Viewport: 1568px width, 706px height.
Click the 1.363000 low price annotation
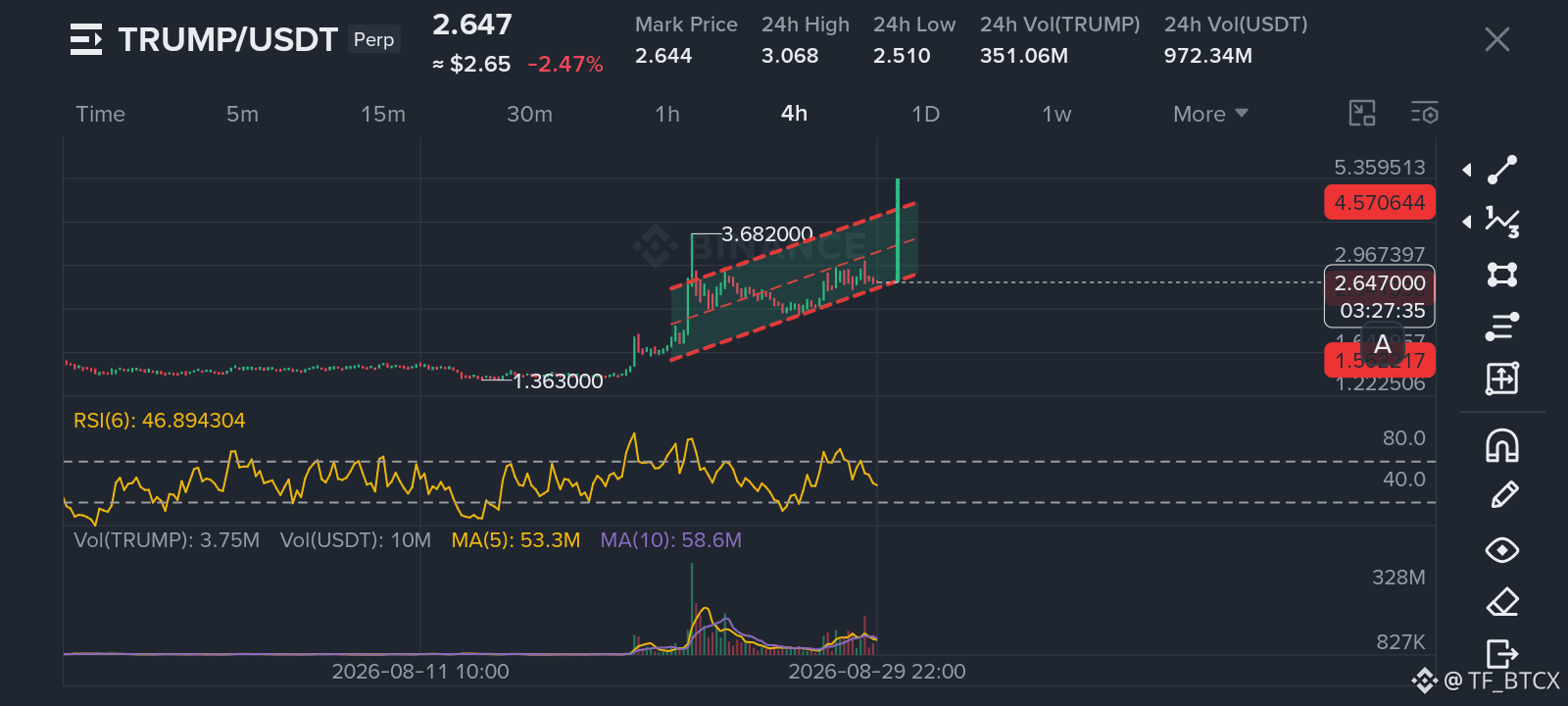[x=558, y=381]
